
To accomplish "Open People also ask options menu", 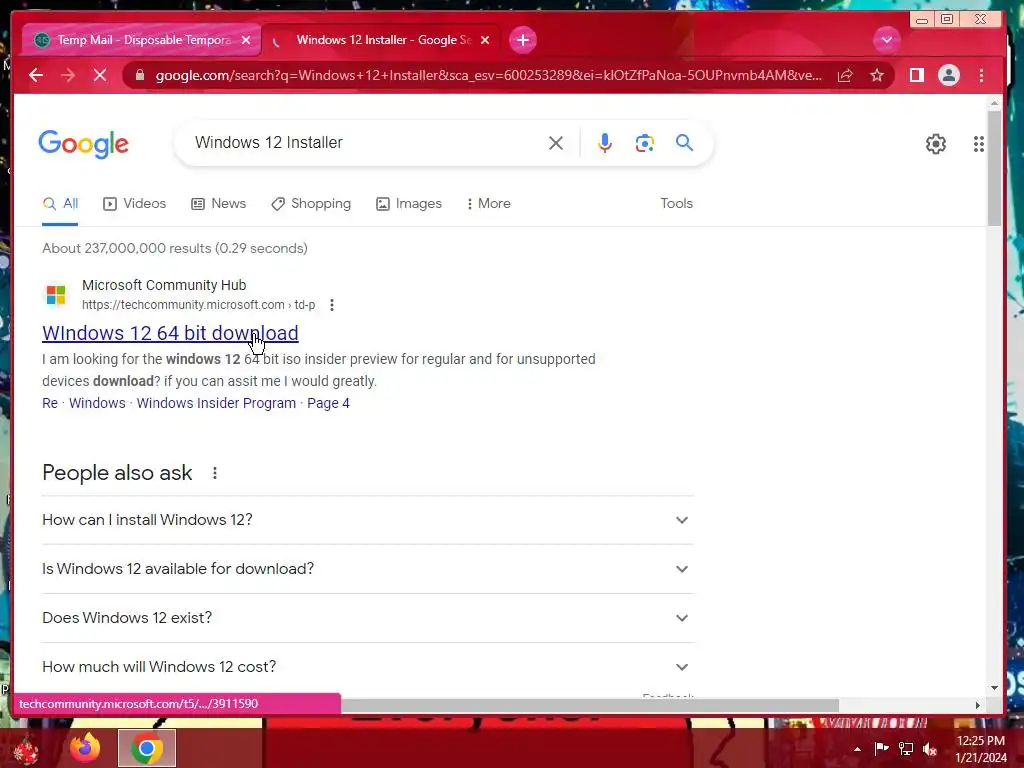I will [215, 473].
